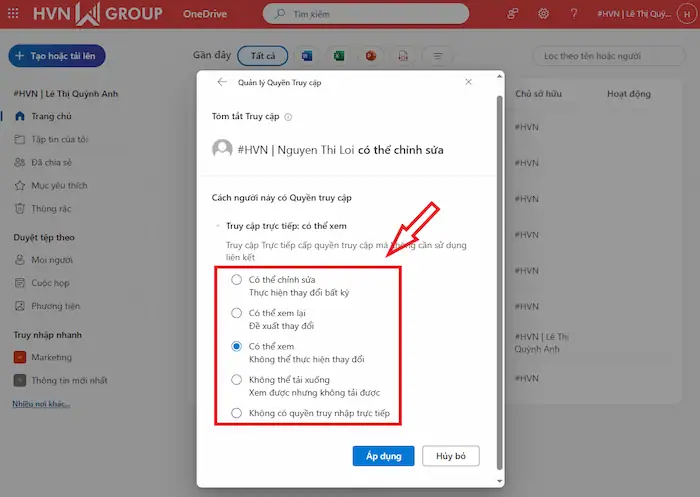The image size is (700, 497).
Task: Click the Hủy bỏ button
Action: coord(451,456)
